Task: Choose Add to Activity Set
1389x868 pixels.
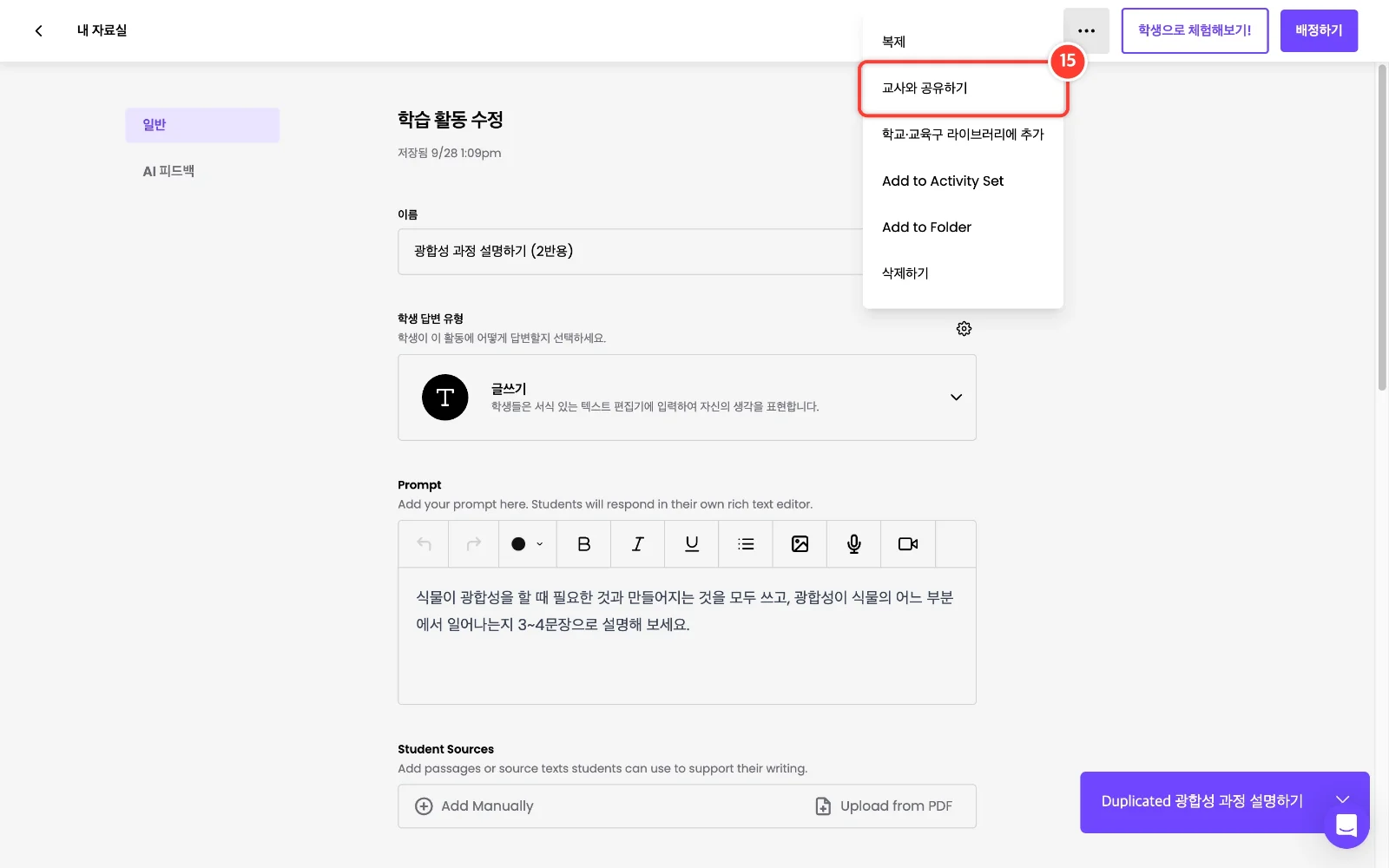Action: [963, 181]
